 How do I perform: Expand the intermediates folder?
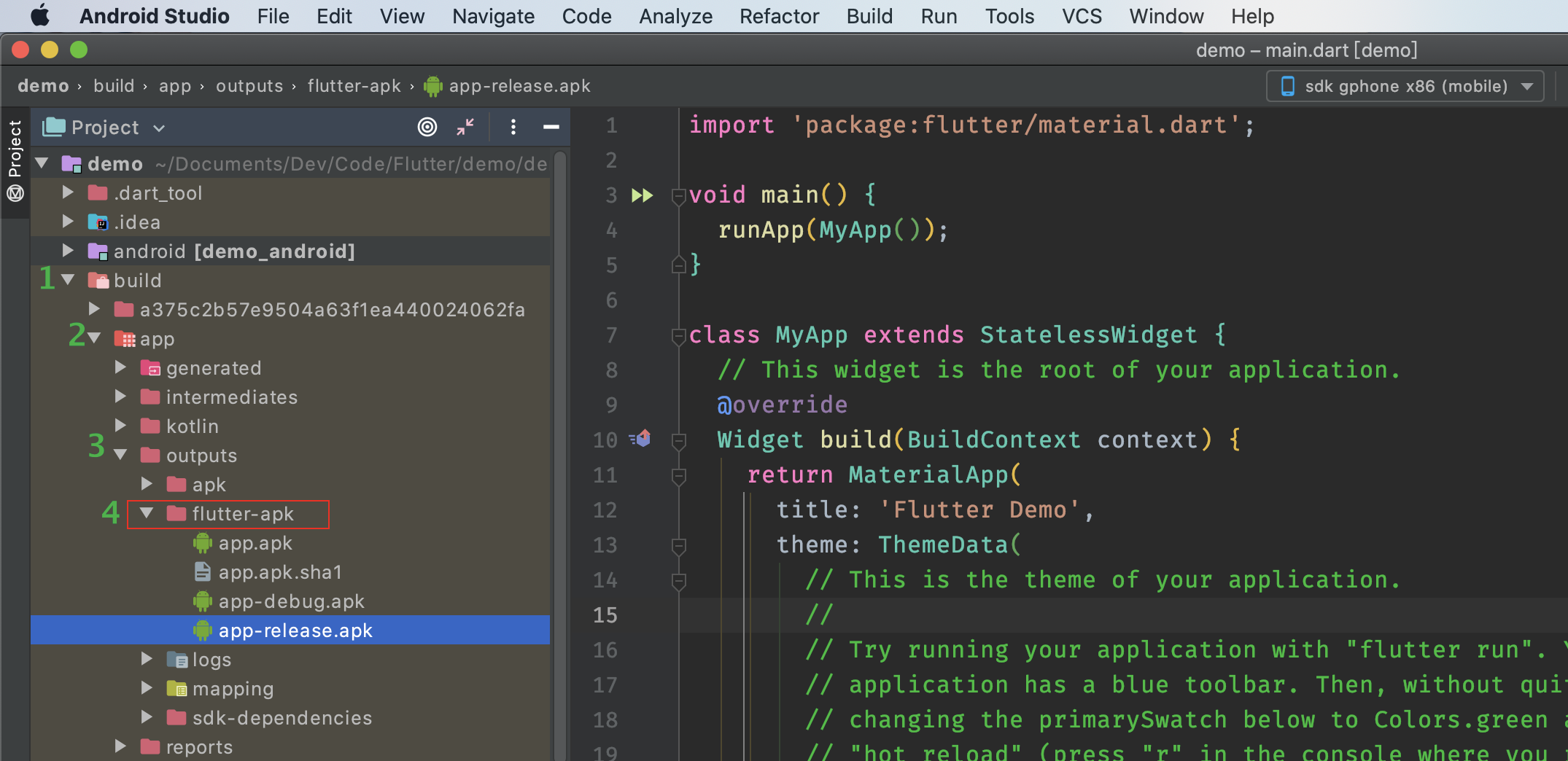click(x=120, y=397)
